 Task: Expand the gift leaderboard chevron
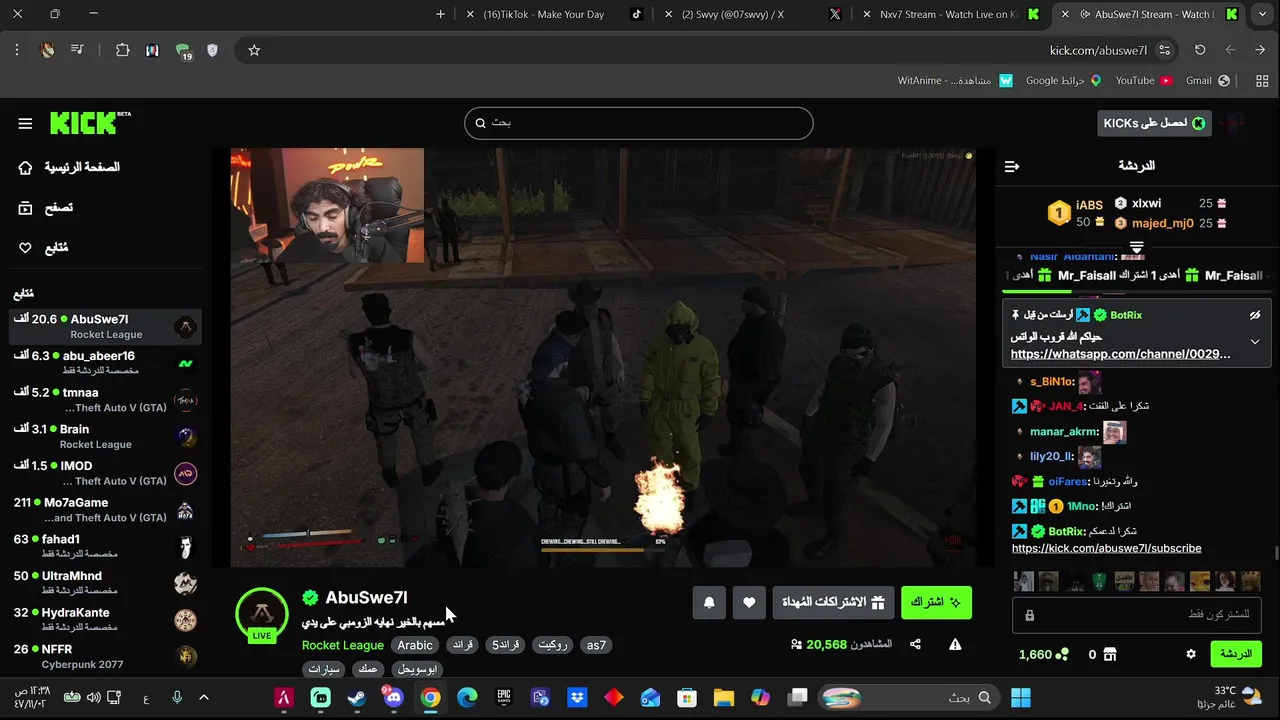[1136, 247]
